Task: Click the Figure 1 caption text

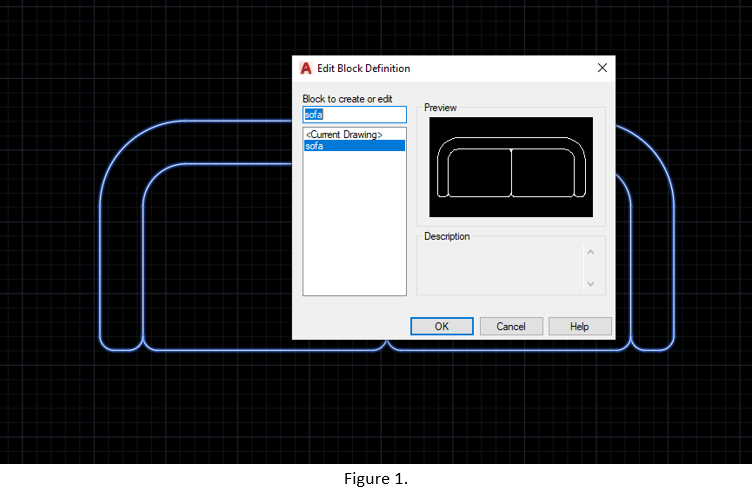Action: (x=376, y=479)
